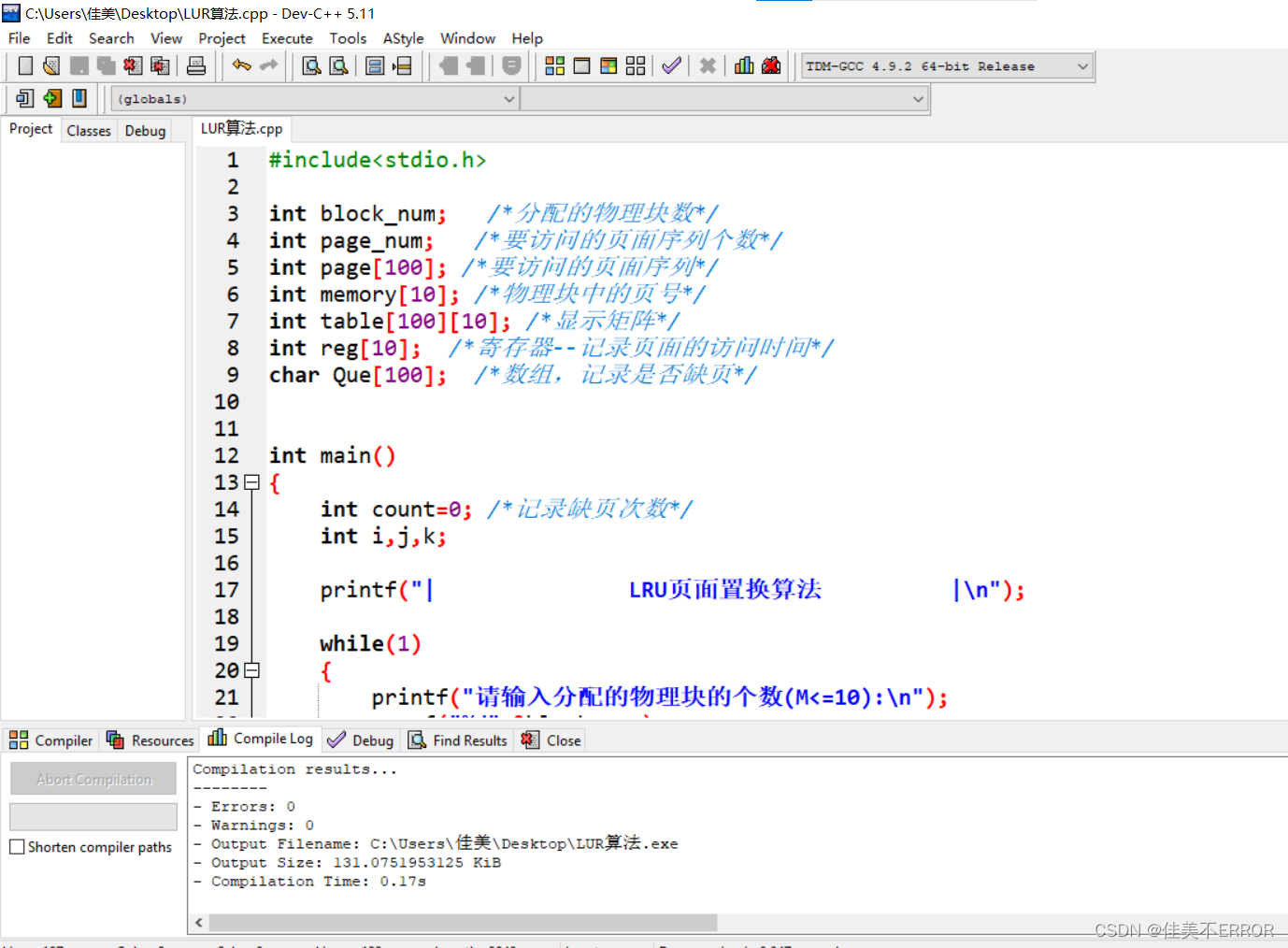Open the File menu
Viewport: 1288px width, 948px height.
19,38
